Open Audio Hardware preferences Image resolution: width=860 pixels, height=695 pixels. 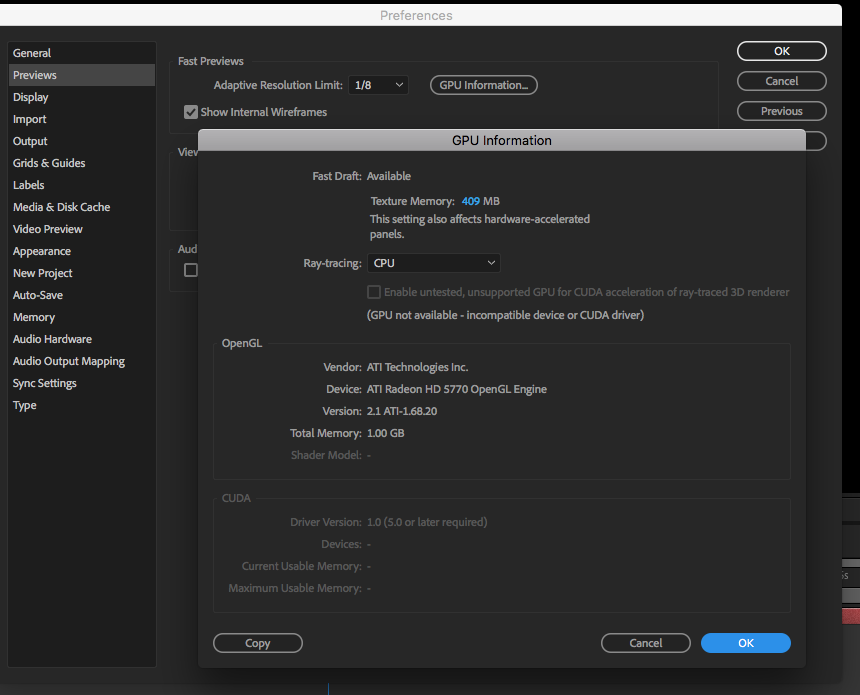pyautogui.click(x=82, y=339)
